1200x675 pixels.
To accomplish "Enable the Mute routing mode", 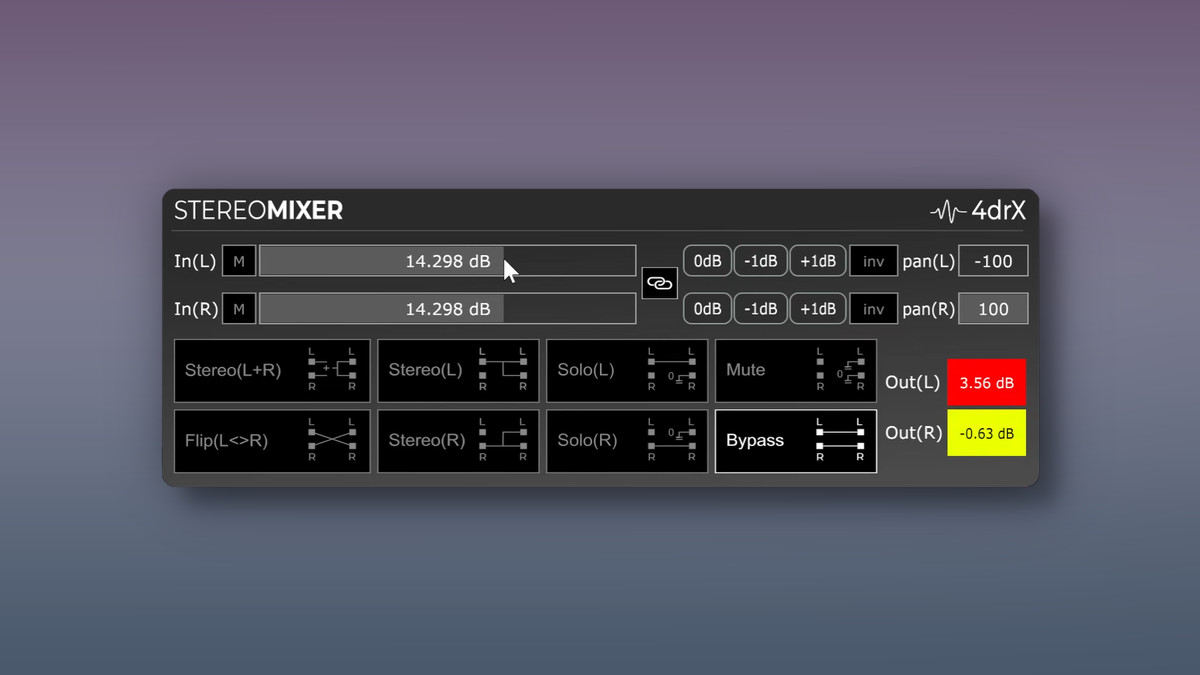I will point(796,370).
